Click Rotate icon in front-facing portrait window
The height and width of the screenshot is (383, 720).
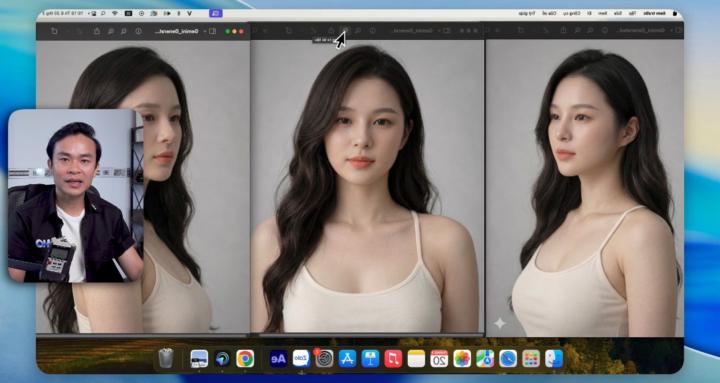(288, 31)
